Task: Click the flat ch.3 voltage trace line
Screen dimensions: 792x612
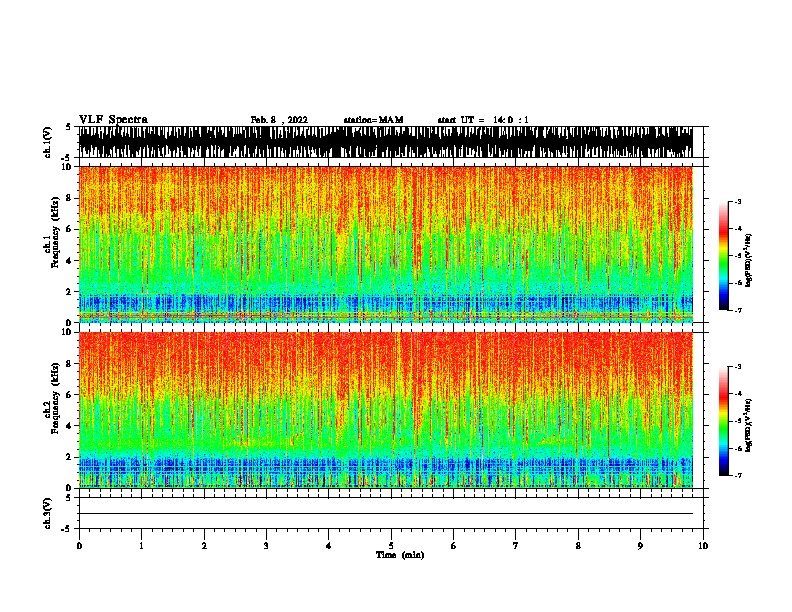Action: 386,514
